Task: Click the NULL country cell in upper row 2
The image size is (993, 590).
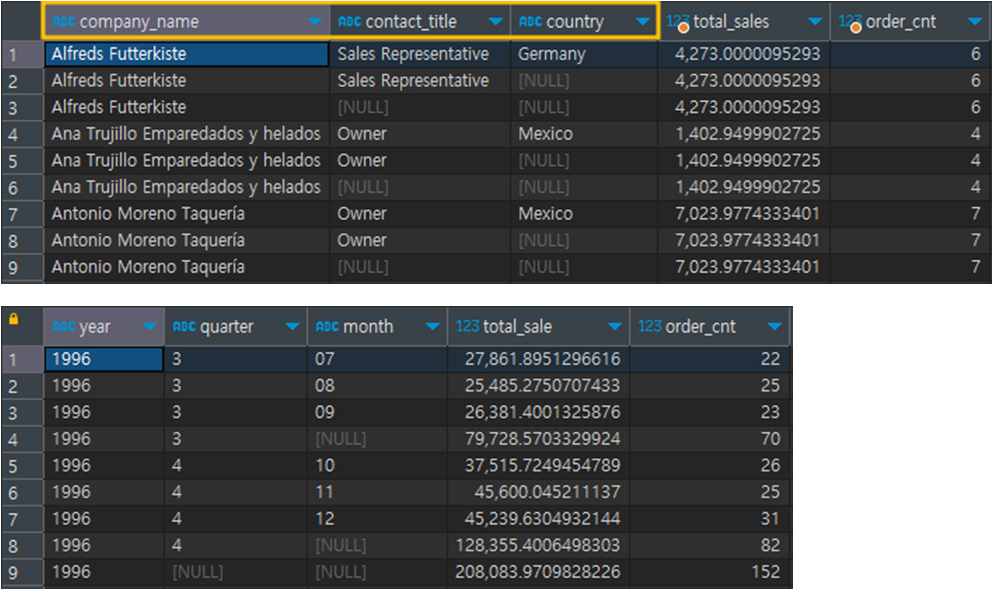Action: 584,81
